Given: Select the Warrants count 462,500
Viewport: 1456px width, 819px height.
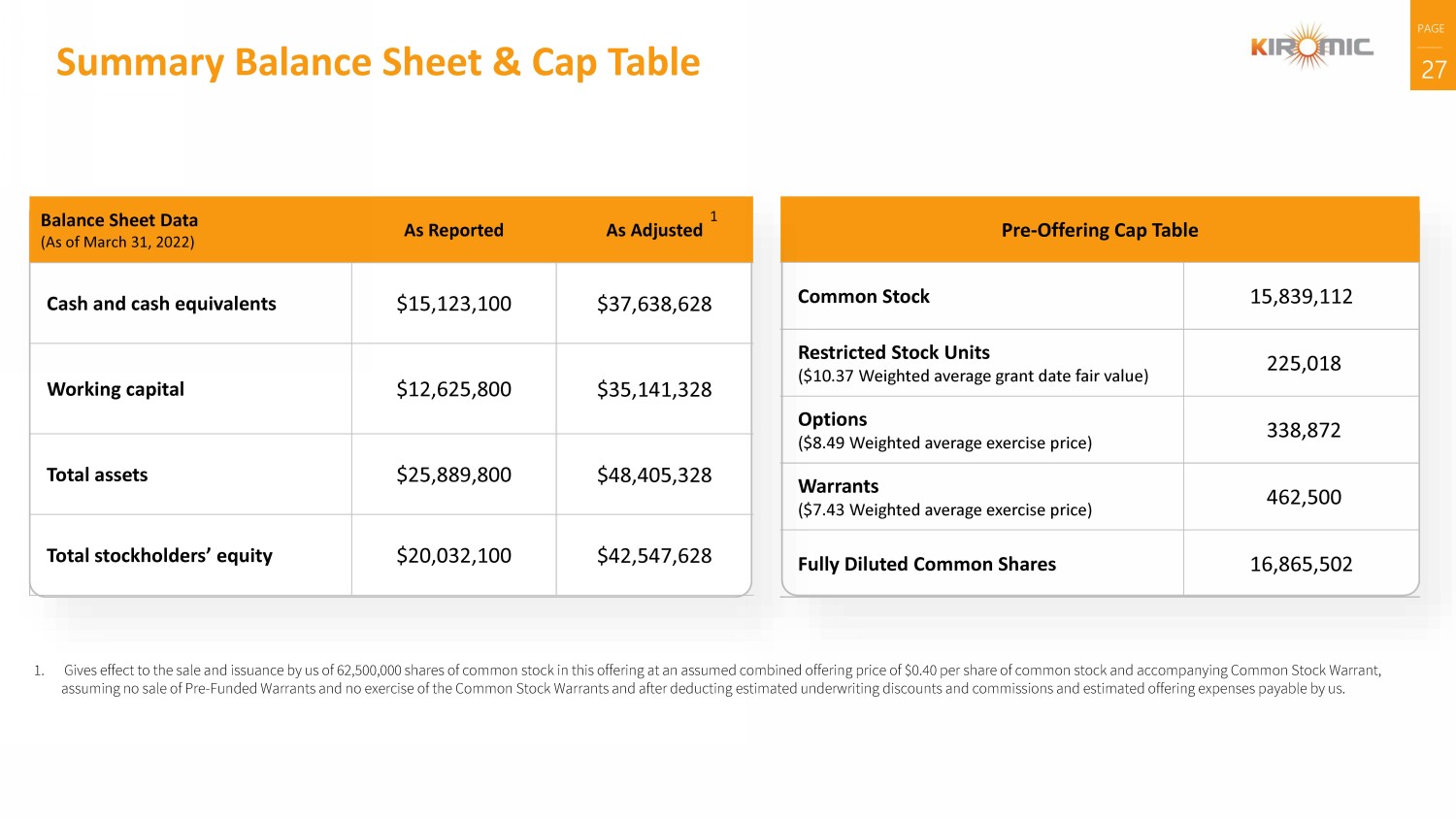Looking at the screenshot, I should click(1303, 497).
